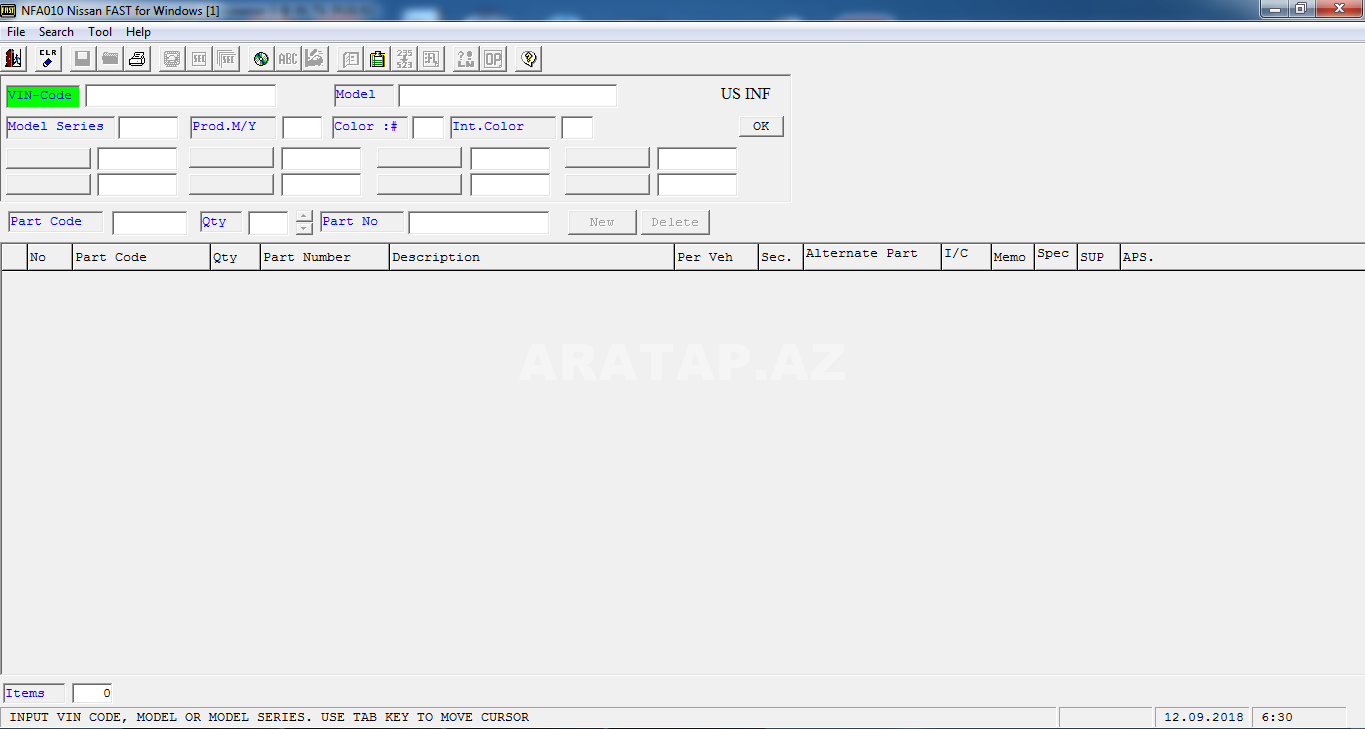Click the CLR clear eraser icon
Screen dimensions: 1365x729
tap(48, 59)
